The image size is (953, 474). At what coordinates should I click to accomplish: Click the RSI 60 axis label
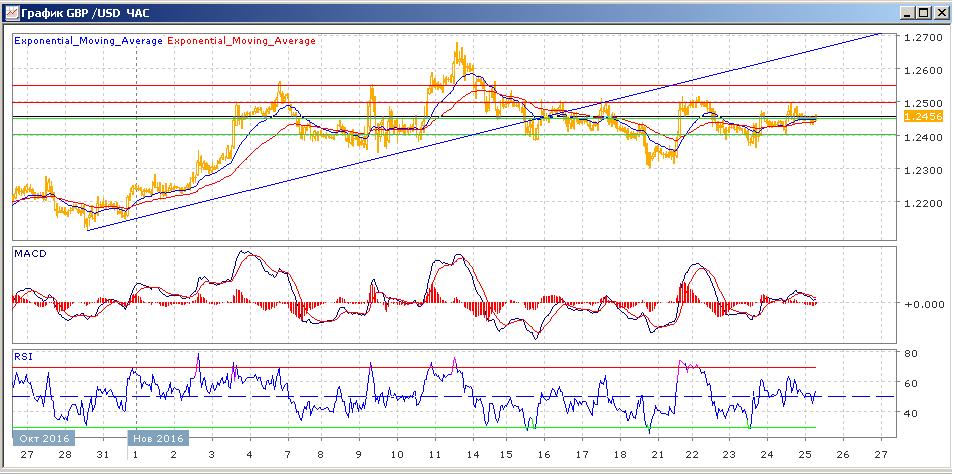(910, 383)
